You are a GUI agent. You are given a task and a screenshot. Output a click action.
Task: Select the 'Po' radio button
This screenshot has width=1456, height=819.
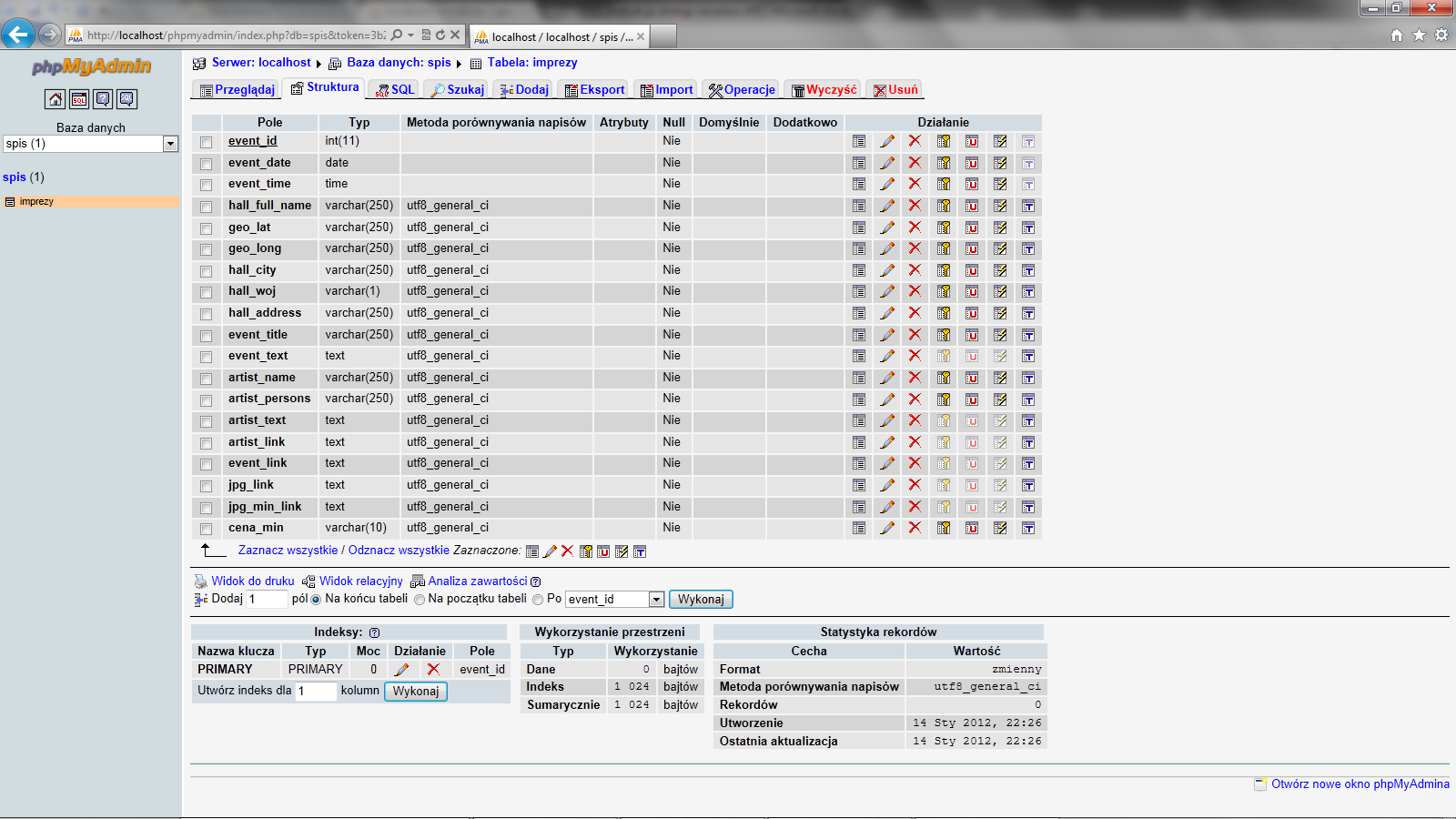[538, 600]
